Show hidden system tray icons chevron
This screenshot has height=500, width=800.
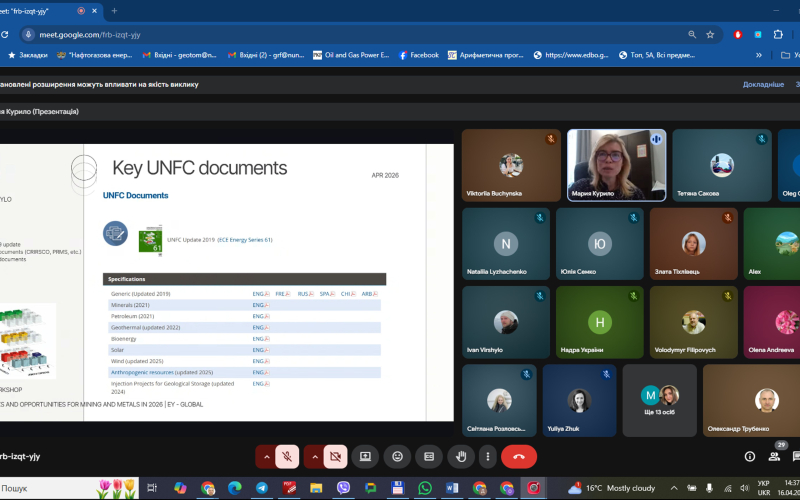tap(674, 488)
